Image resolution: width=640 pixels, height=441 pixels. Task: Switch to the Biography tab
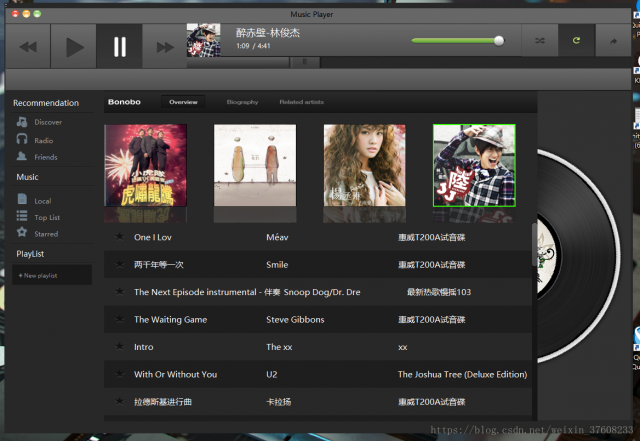(242, 102)
